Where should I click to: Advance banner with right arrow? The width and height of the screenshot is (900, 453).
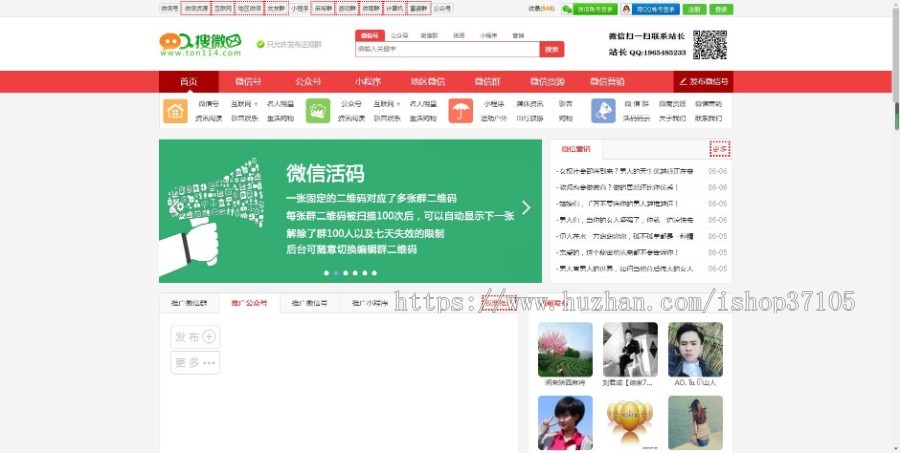pyautogui.click(x=526, y=207)
